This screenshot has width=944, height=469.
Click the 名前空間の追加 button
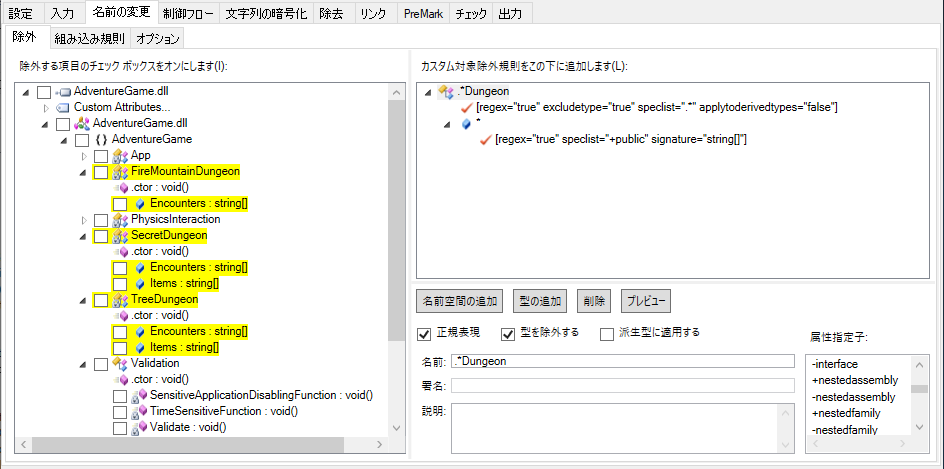click(460, 301)
